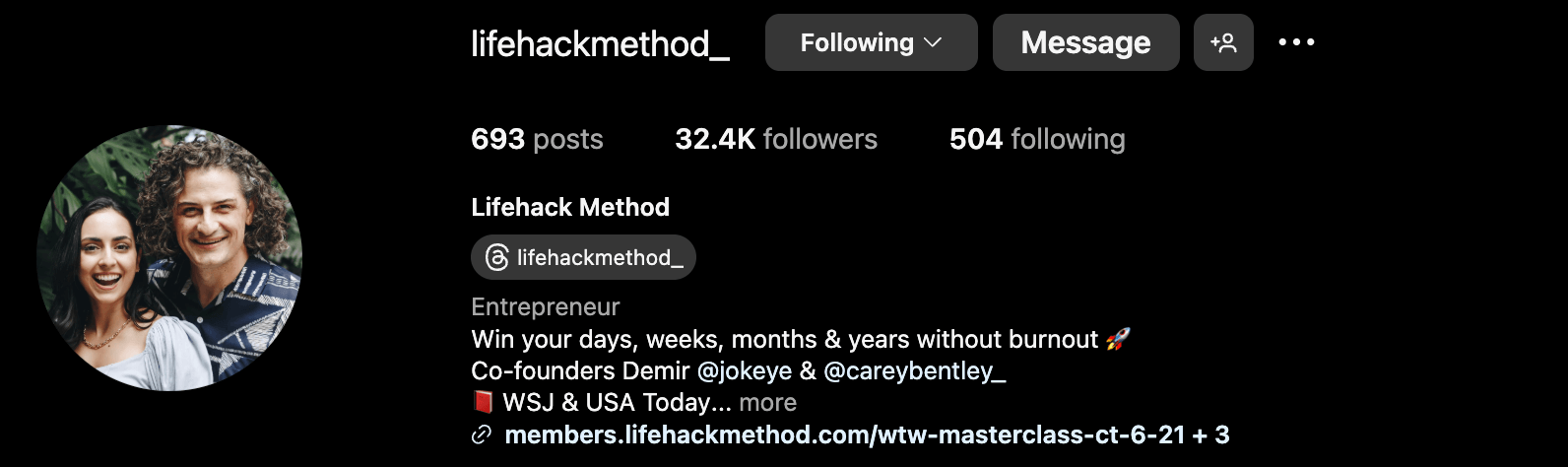Open the @jokeye profile mention
1568x467 pixels.
[744, 370]
